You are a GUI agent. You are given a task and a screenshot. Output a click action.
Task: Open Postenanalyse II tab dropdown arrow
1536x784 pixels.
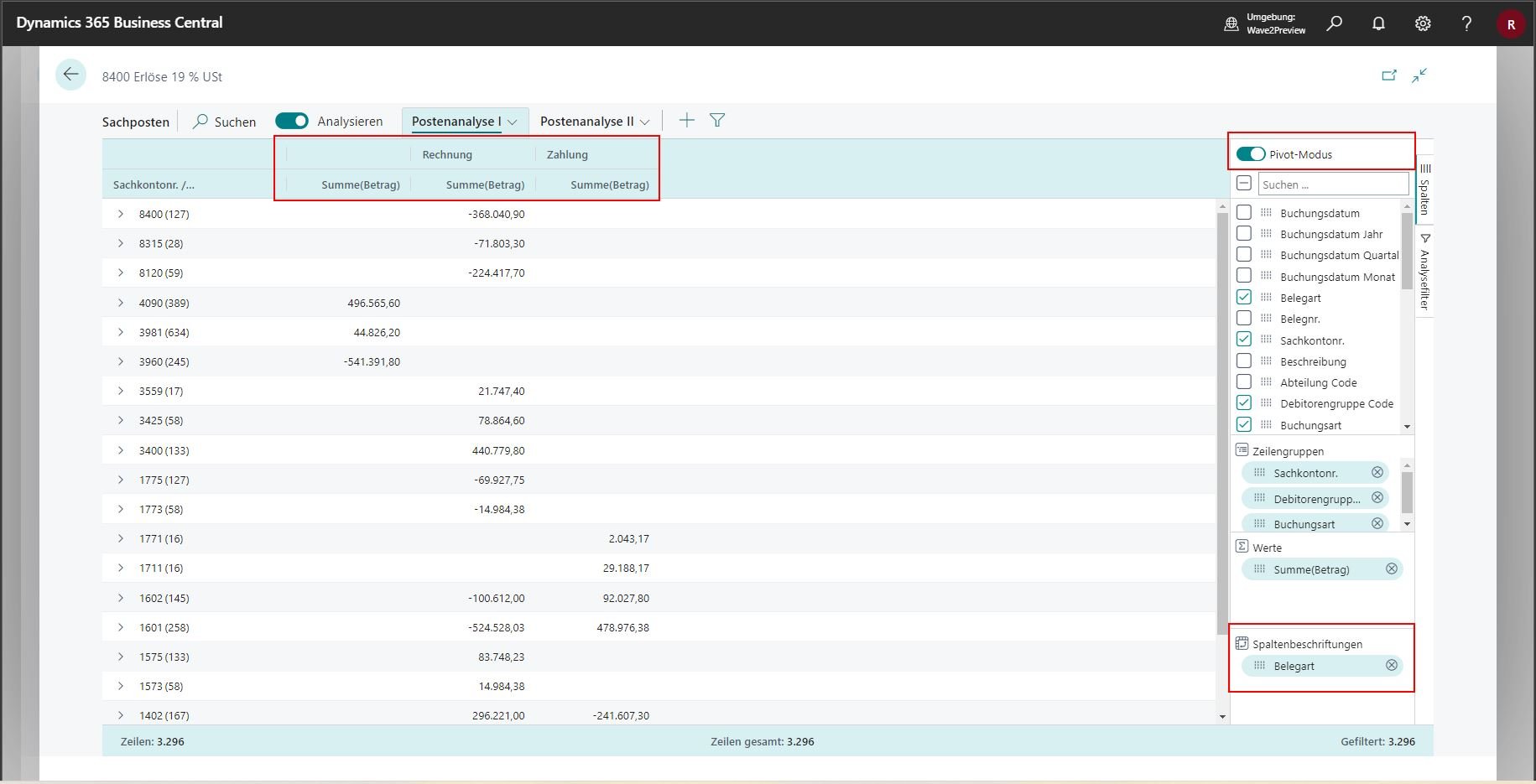point(645,122)
